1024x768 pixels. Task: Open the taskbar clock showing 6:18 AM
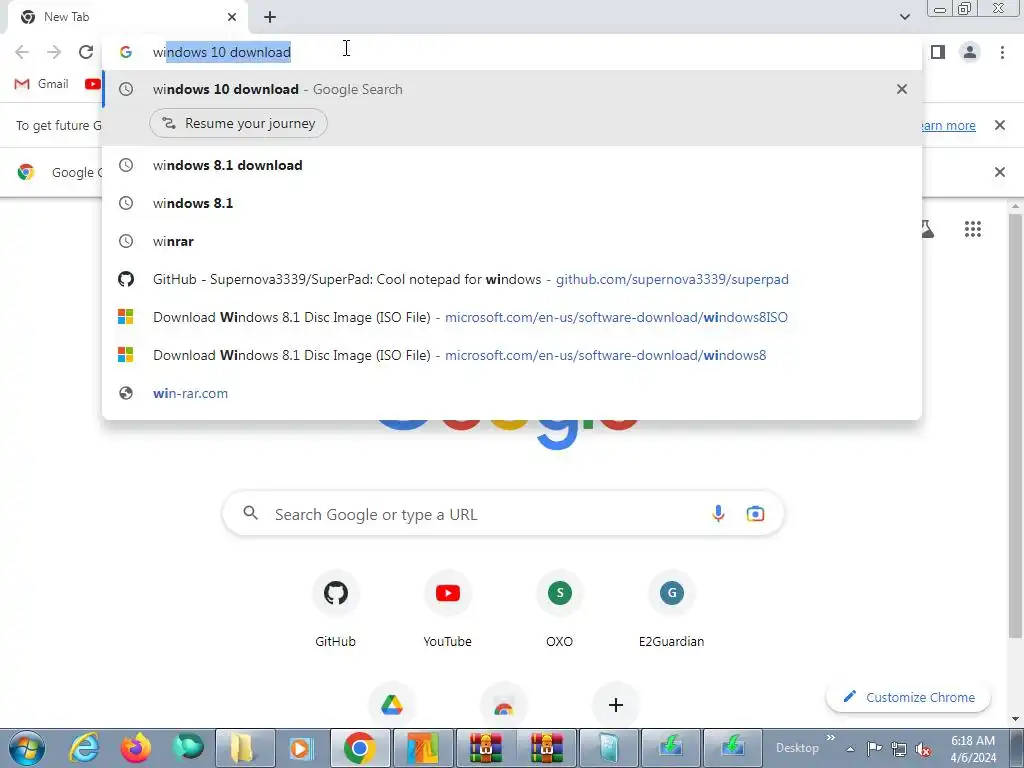[973, 749]
